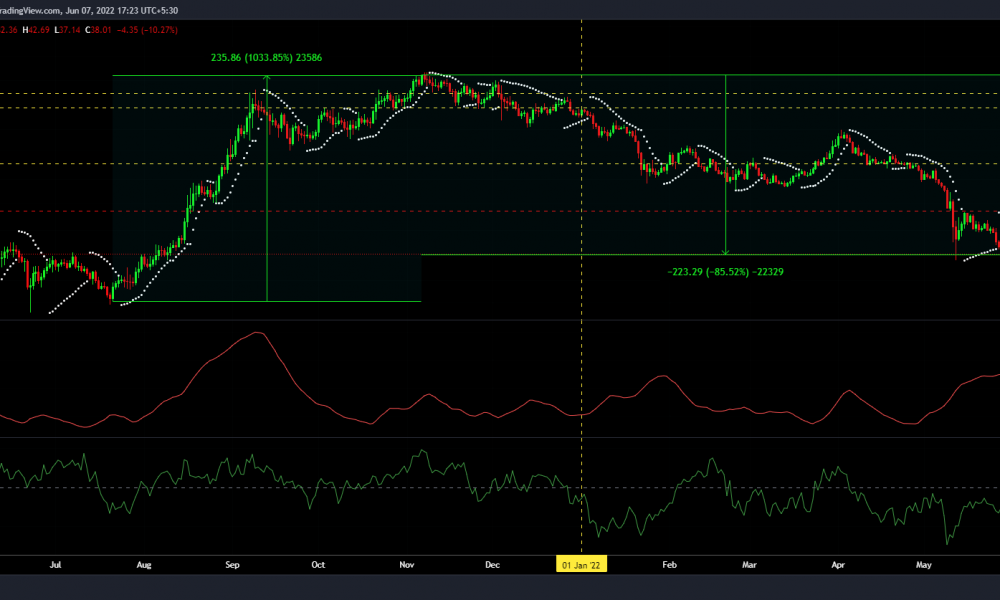Click the 'Jun 07, 2022 17:23 UTC+5:30' timestamp
This screenshot has height=600, width=1000.
point(122,10)
